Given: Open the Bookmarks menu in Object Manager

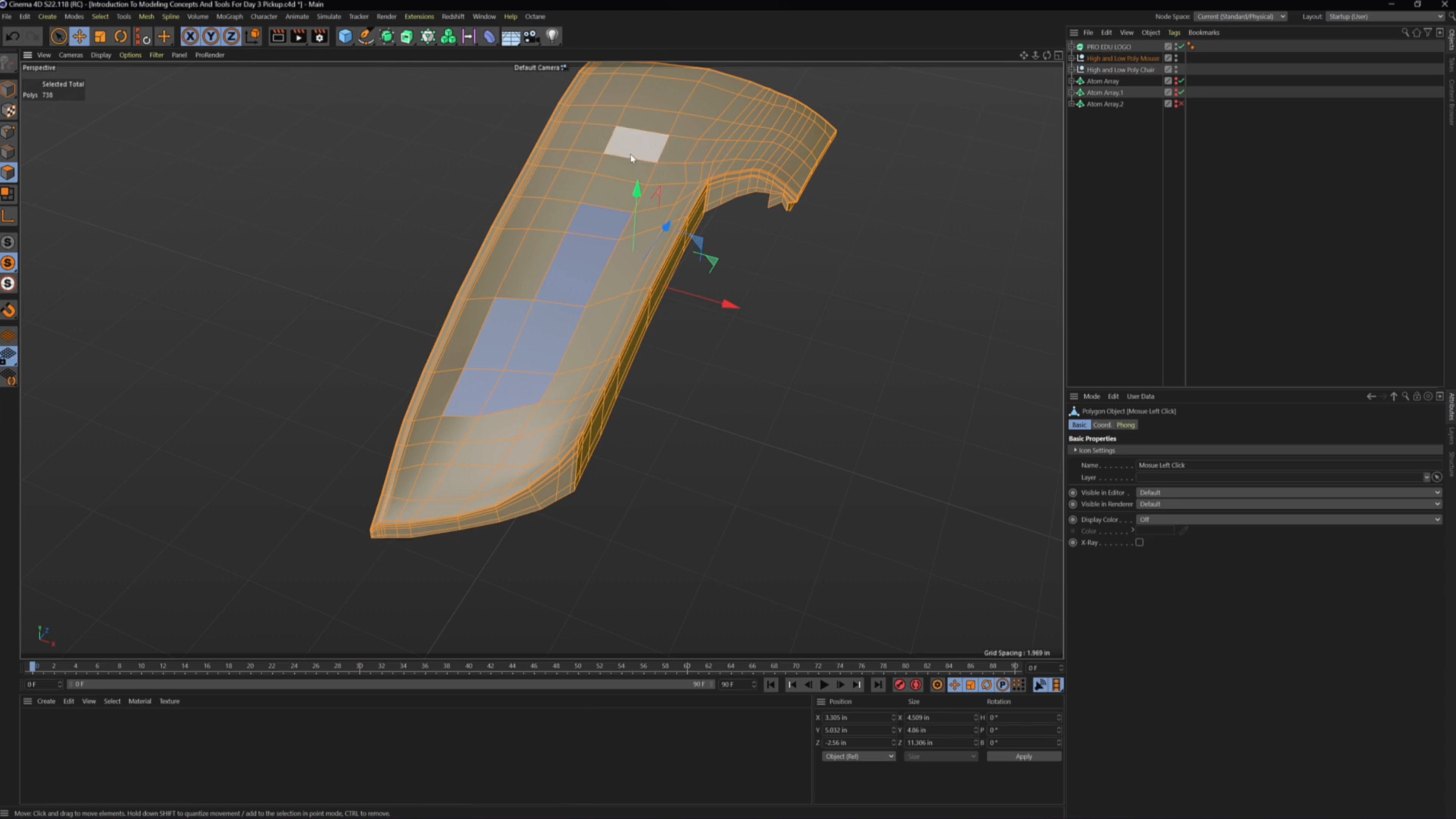Looking at the screenshot, I should tap(1204, 32).
